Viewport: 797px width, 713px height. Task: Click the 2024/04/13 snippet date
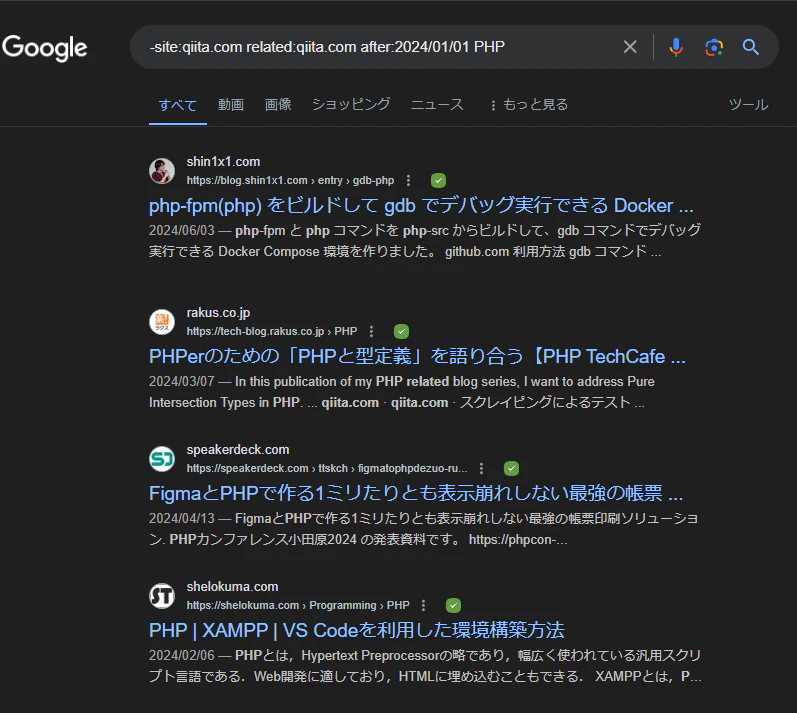[182, 518]
